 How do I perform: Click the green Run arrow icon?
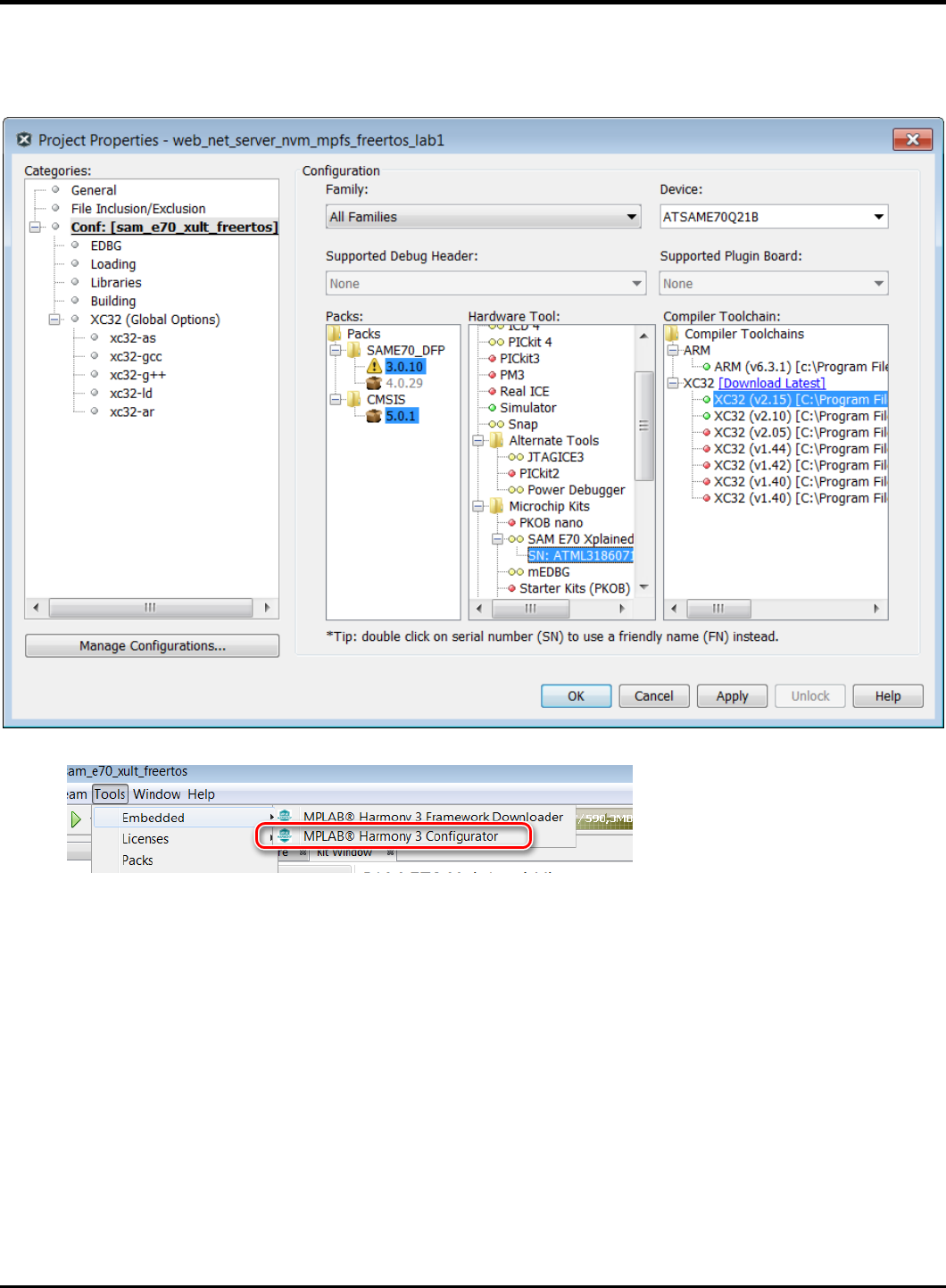point(76,819)
